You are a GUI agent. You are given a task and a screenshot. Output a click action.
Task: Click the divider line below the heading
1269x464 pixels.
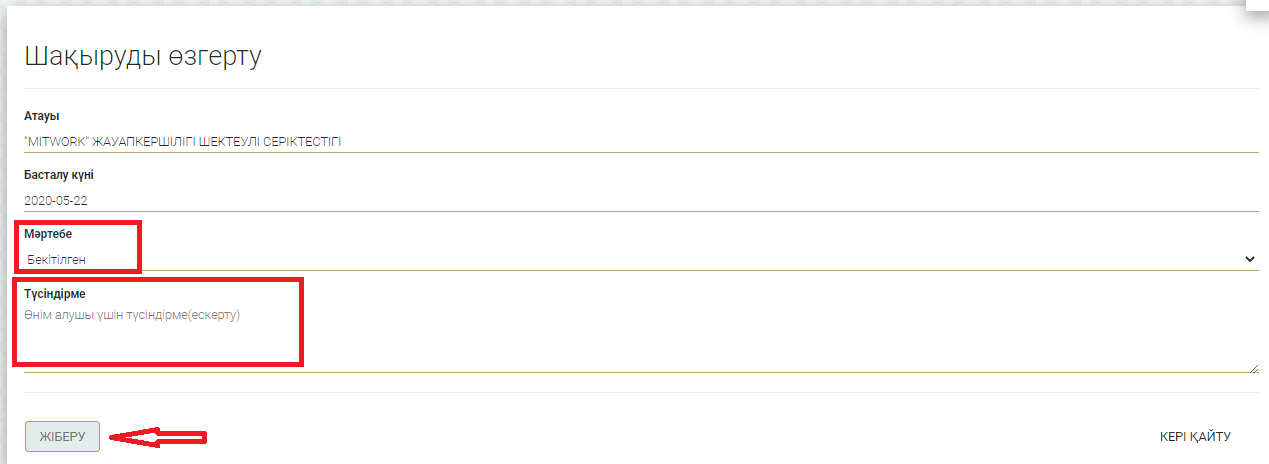[x=640, y=89]
